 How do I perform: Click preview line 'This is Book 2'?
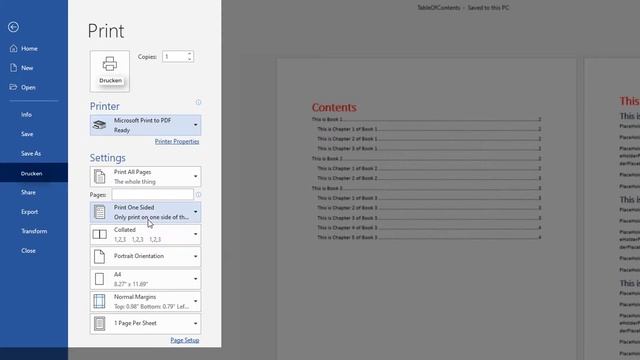point(426,158)
